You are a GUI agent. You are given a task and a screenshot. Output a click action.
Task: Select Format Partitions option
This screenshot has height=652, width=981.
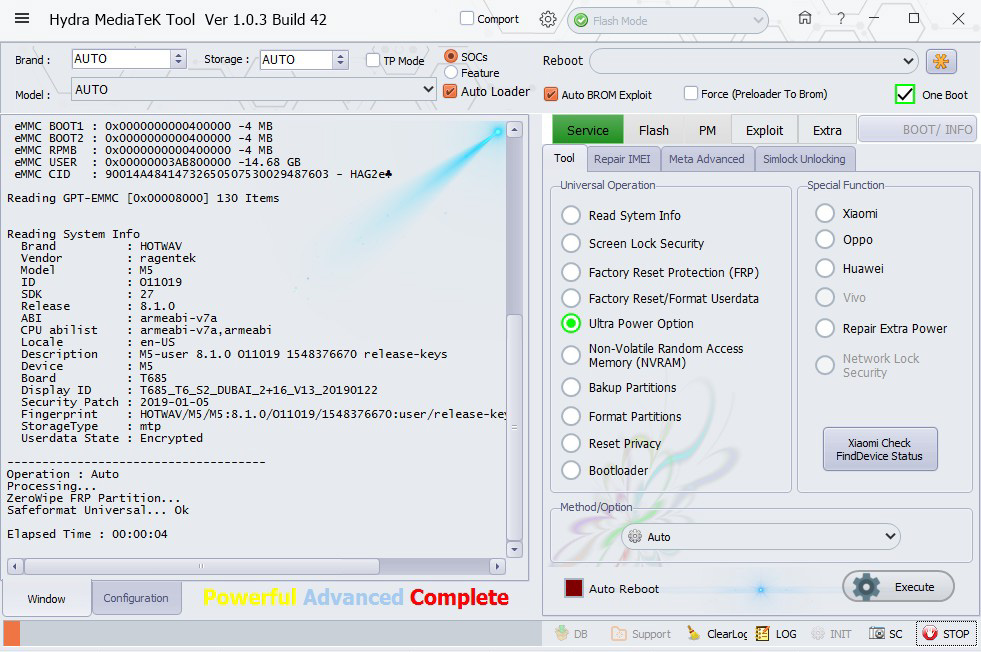(571, 416)
